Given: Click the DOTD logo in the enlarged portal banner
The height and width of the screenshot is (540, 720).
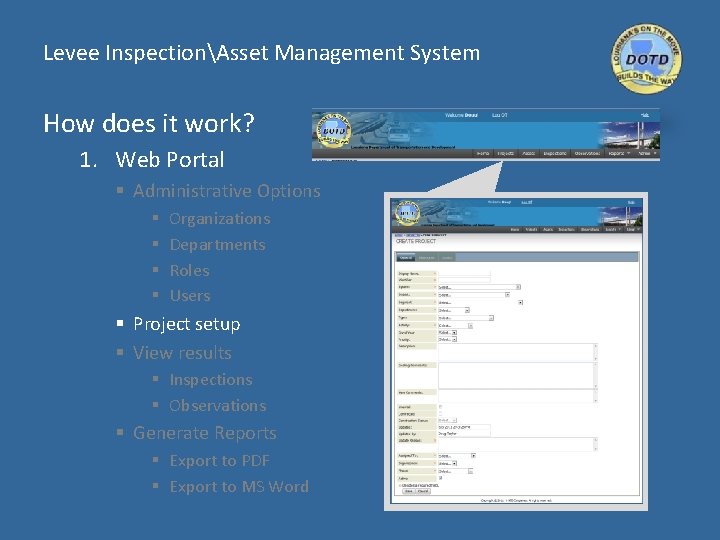Looking at the screenshot, I should [334, 130].
